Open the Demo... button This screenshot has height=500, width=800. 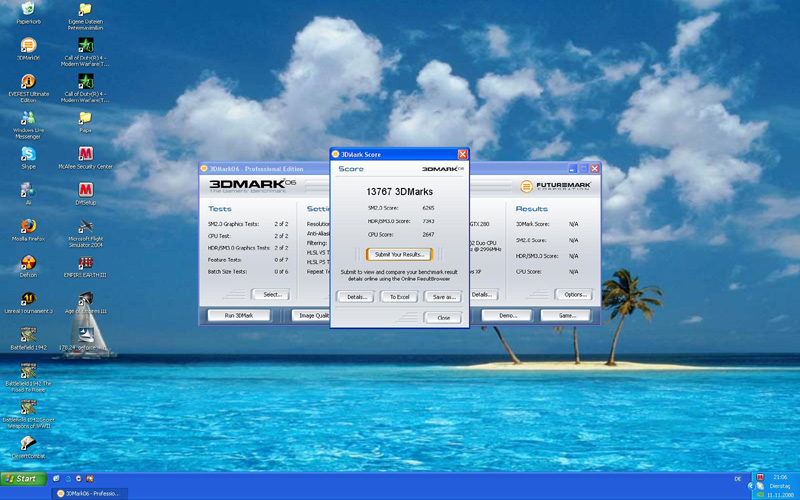tap(507, 315)
